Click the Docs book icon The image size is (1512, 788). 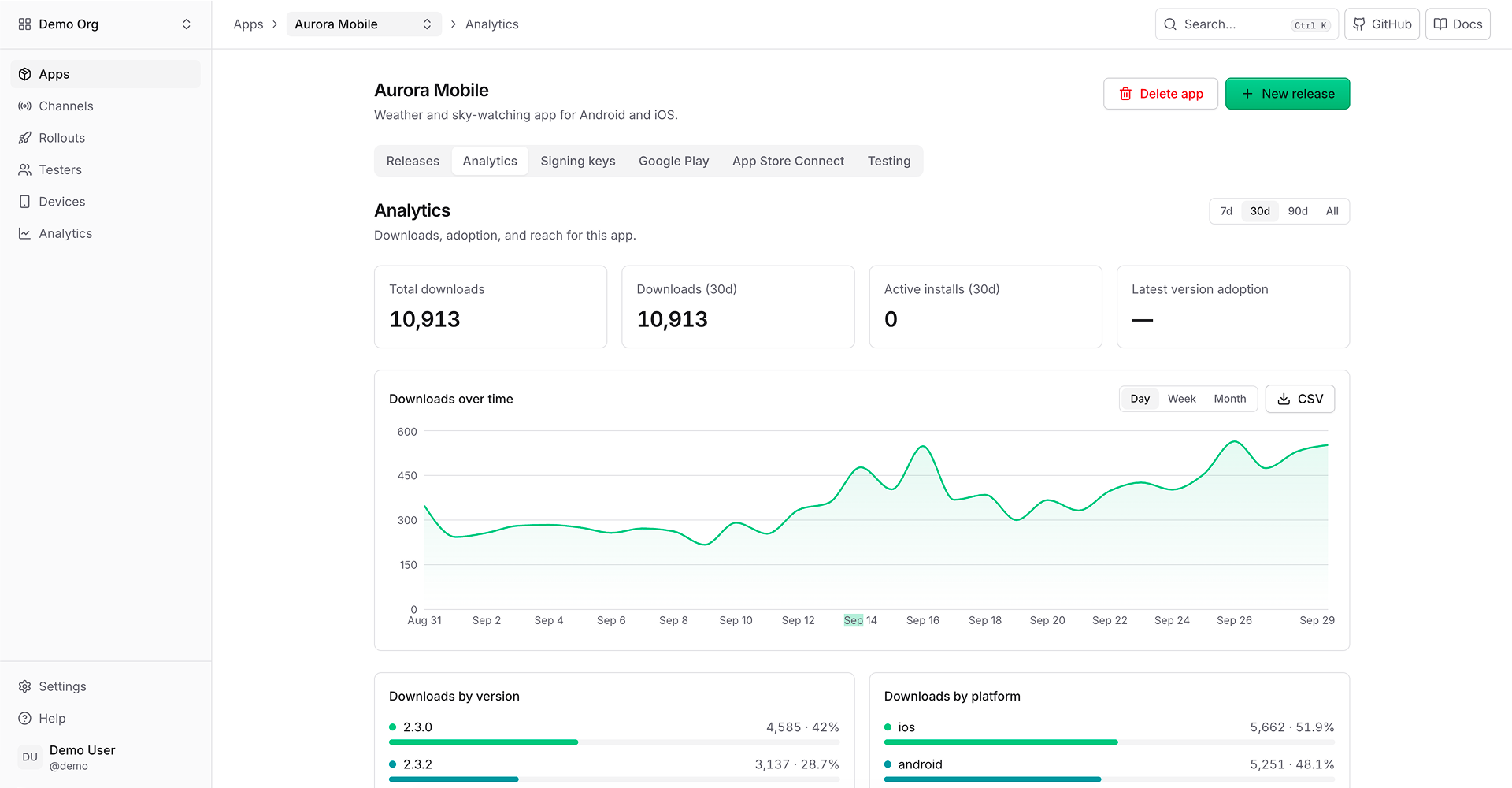click(x=1440, y=24)
